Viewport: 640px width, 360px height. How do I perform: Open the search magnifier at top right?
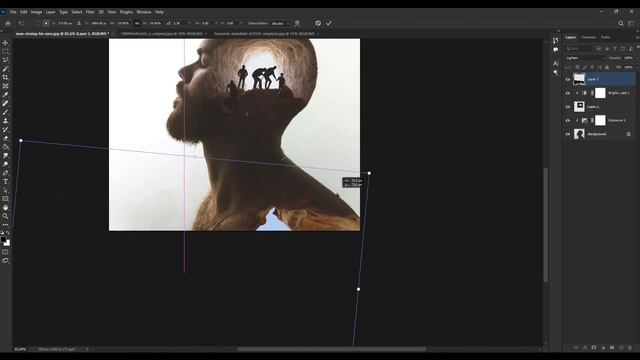click(x=621, y=24)
